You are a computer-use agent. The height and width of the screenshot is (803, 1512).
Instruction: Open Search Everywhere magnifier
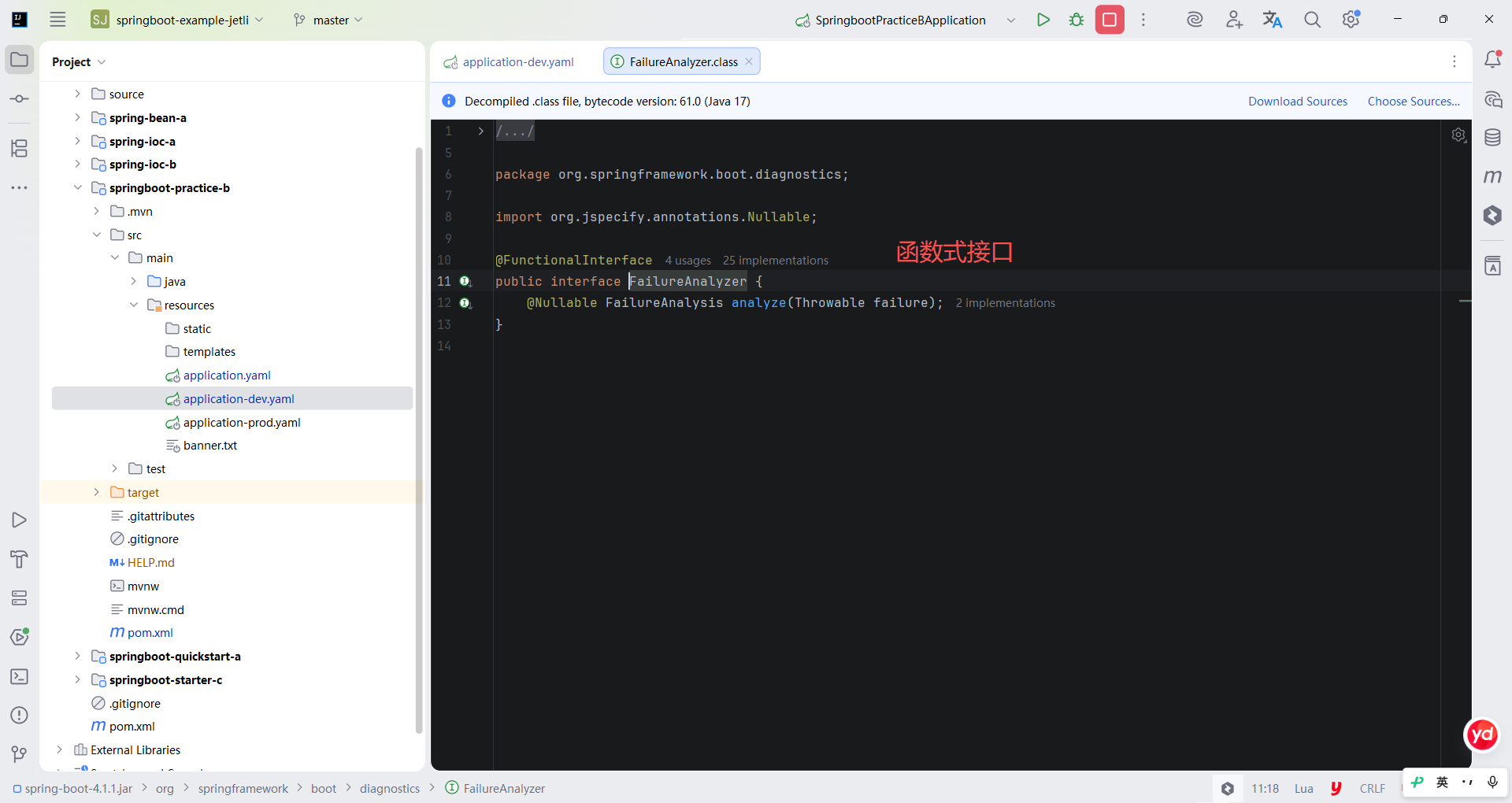[1312, 20]
